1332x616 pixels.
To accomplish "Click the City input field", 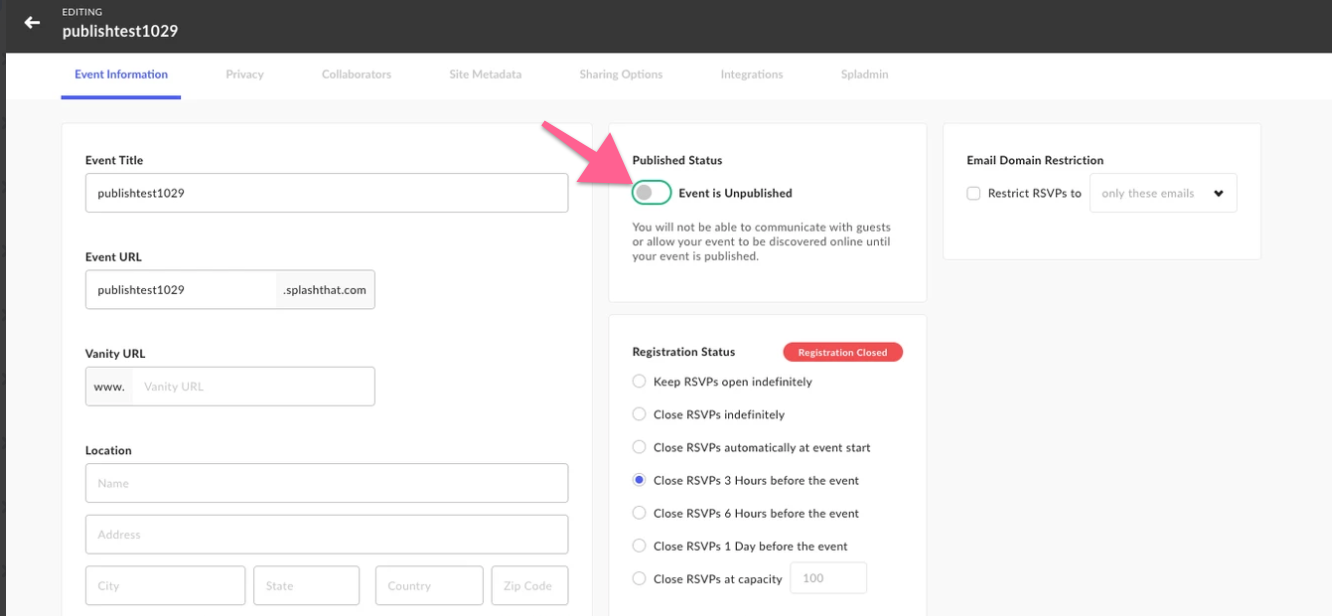I will point(165,586).
